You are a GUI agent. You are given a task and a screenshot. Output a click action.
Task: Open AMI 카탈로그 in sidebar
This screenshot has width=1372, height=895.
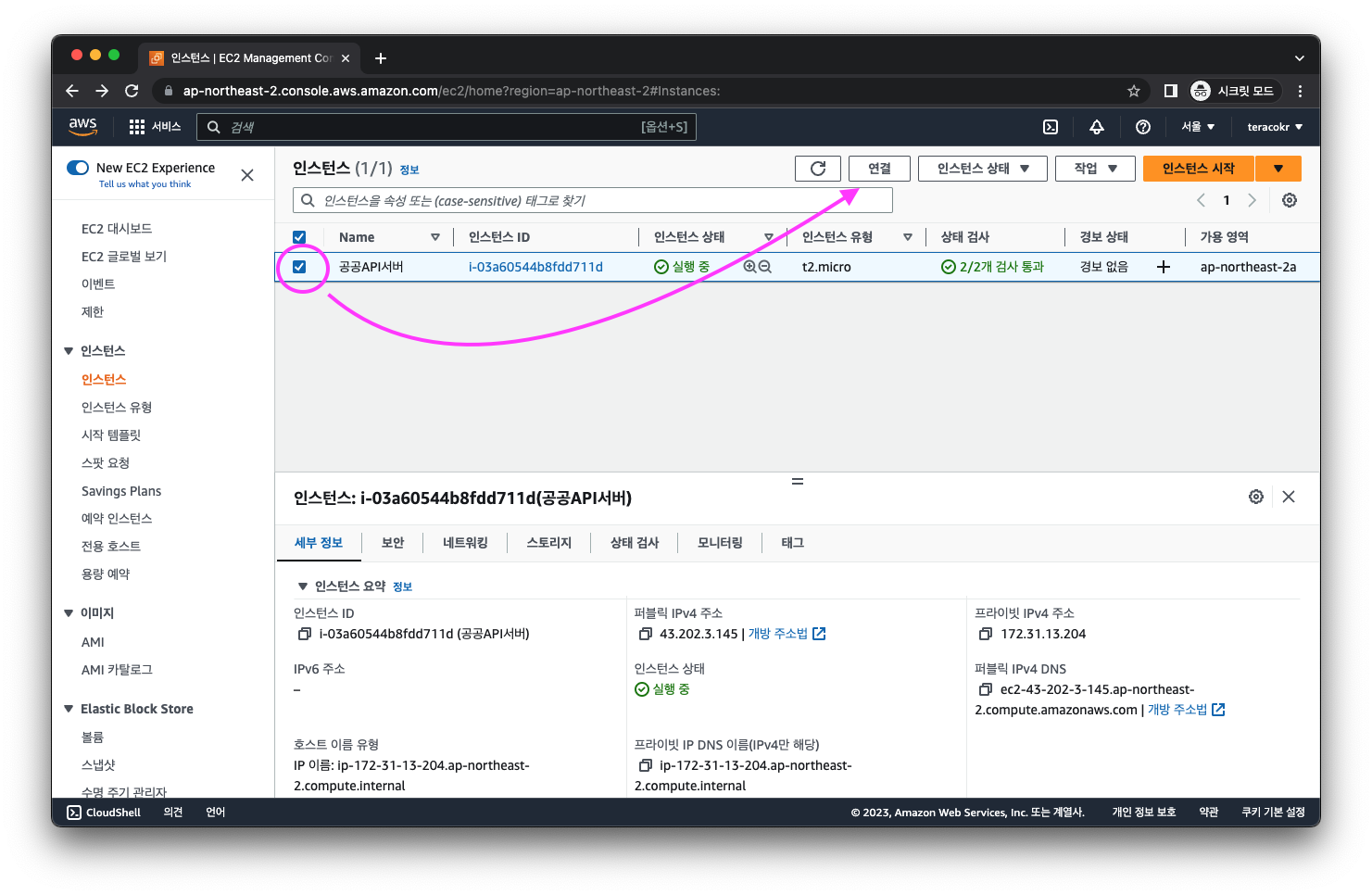pos(117,670)
